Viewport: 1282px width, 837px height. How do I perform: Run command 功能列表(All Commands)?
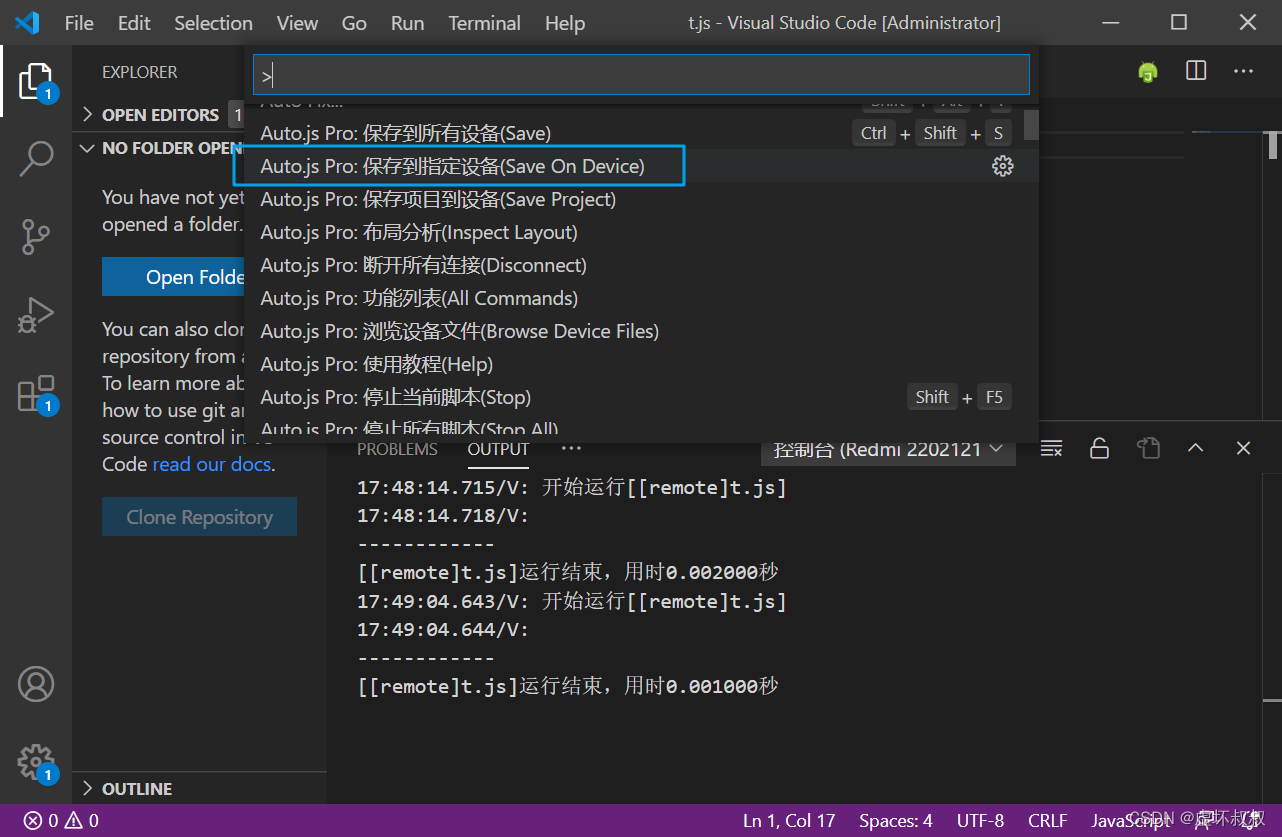tap(641, 298)
